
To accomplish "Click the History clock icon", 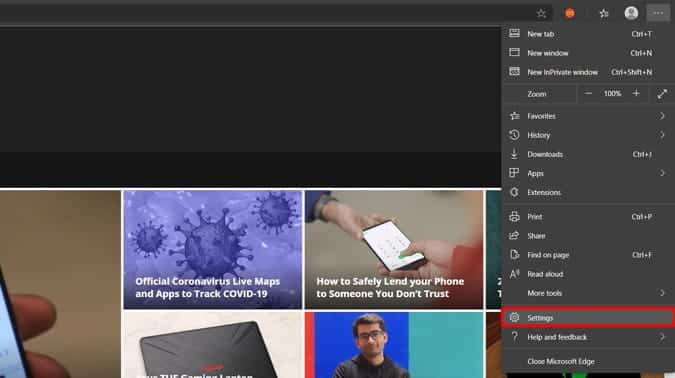I will coord(514,135).
